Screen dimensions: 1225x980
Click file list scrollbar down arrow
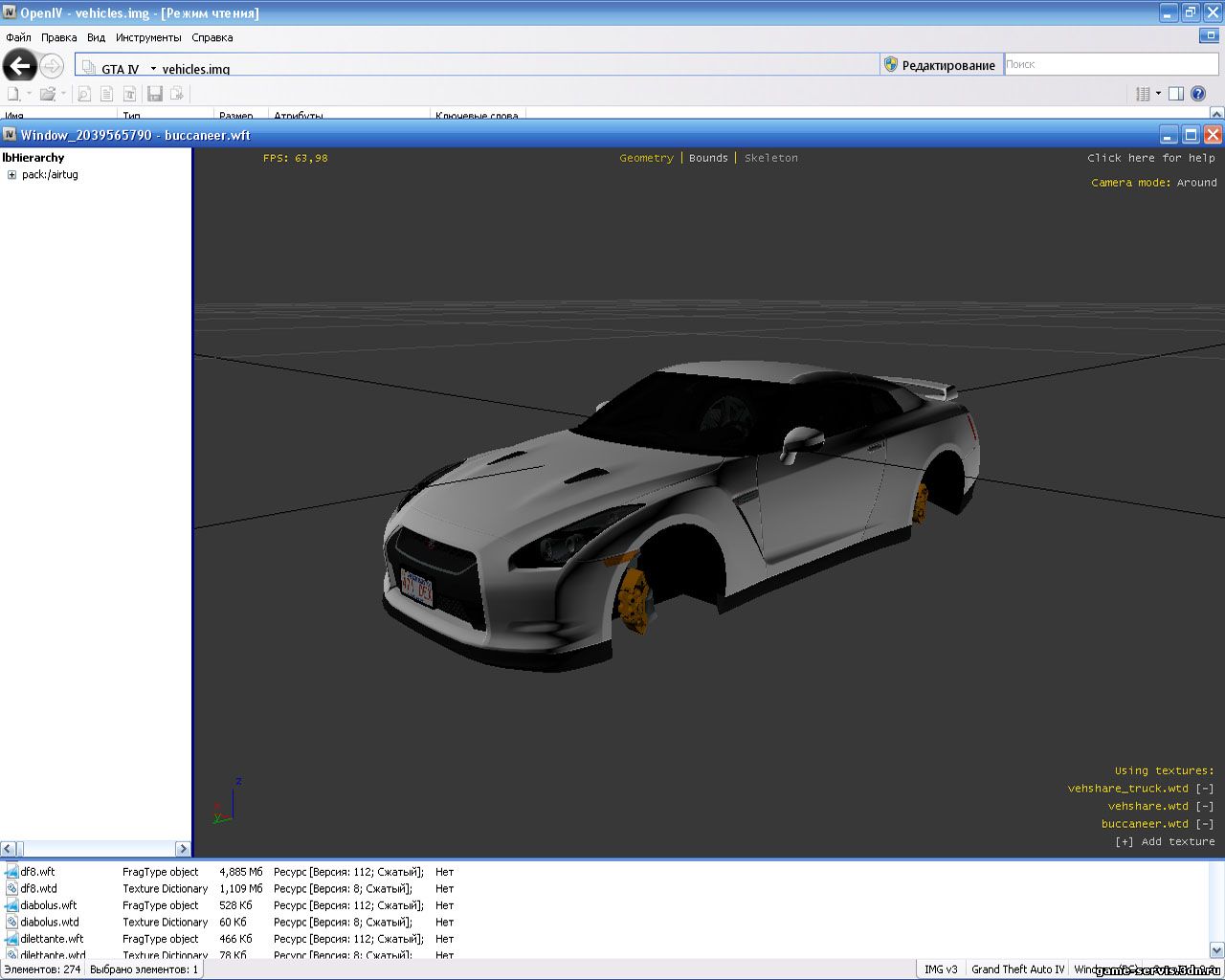[x=1216, y=950]
